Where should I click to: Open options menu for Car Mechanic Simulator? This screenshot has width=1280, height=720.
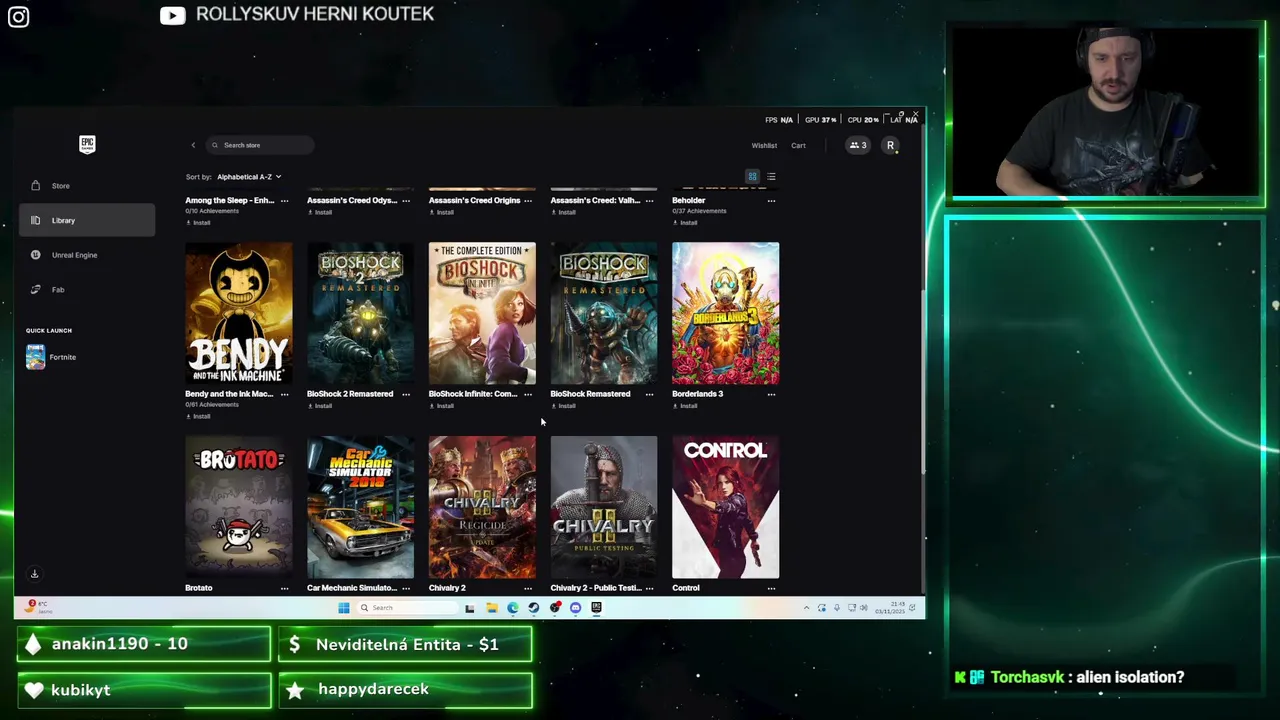pos(405,588)
